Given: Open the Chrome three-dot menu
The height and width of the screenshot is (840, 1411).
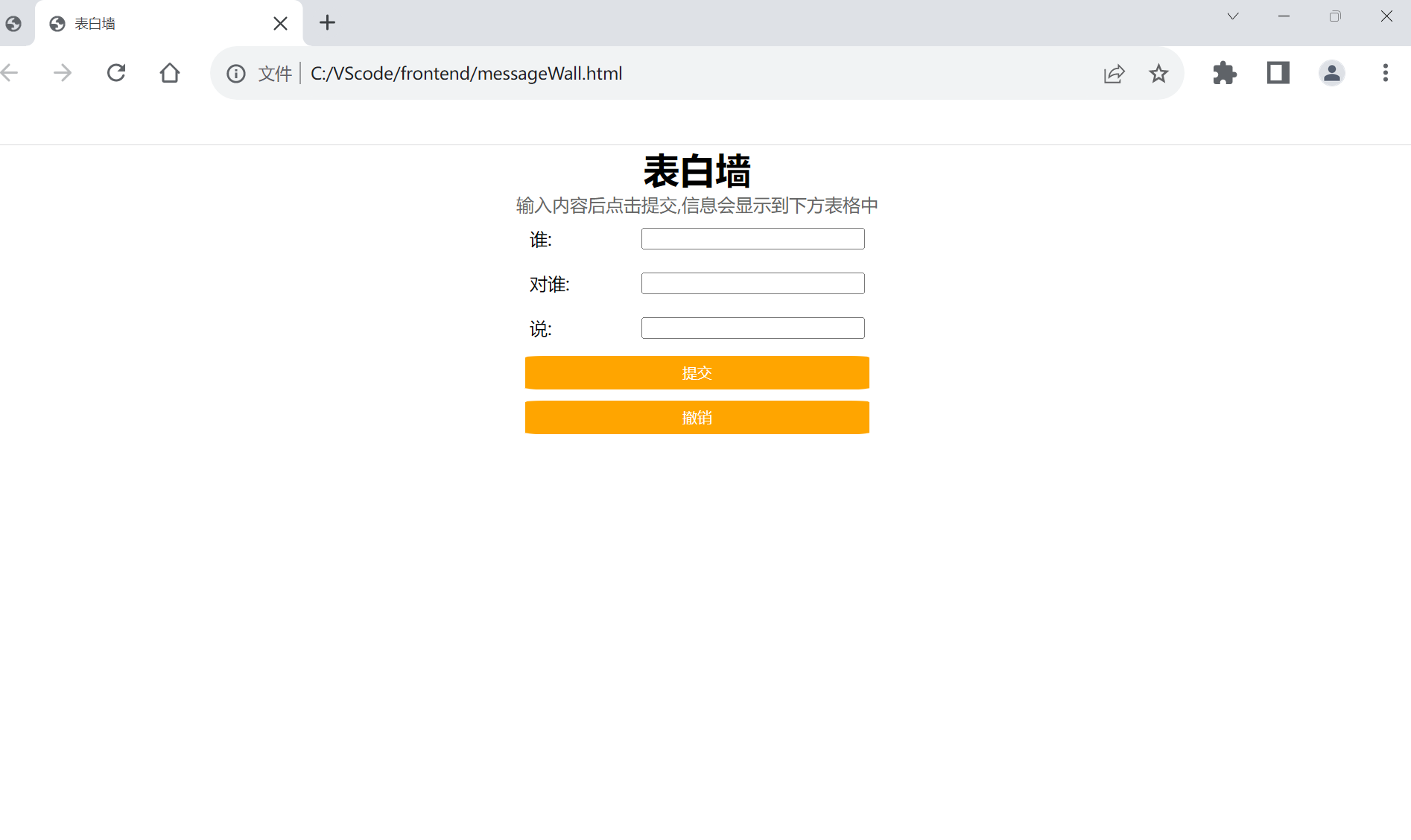Looking at the screenshot, I should coord(1386,73).
